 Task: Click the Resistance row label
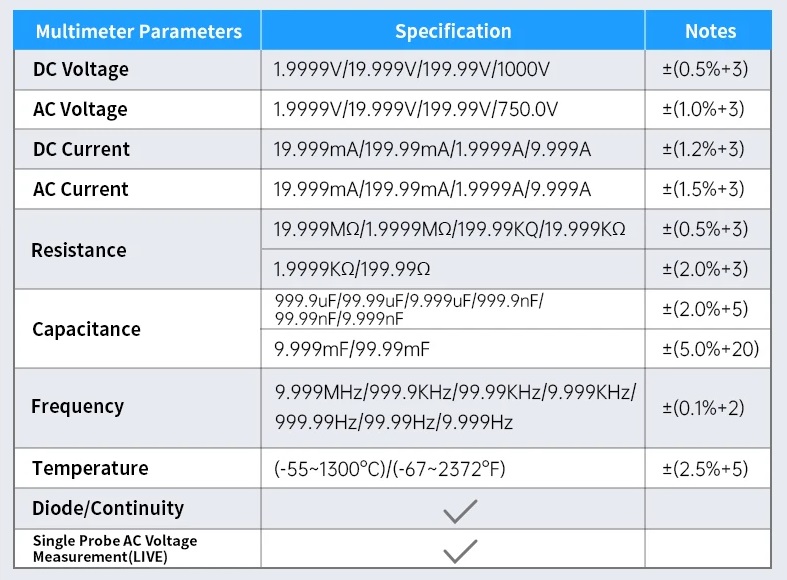pos(79,249)
